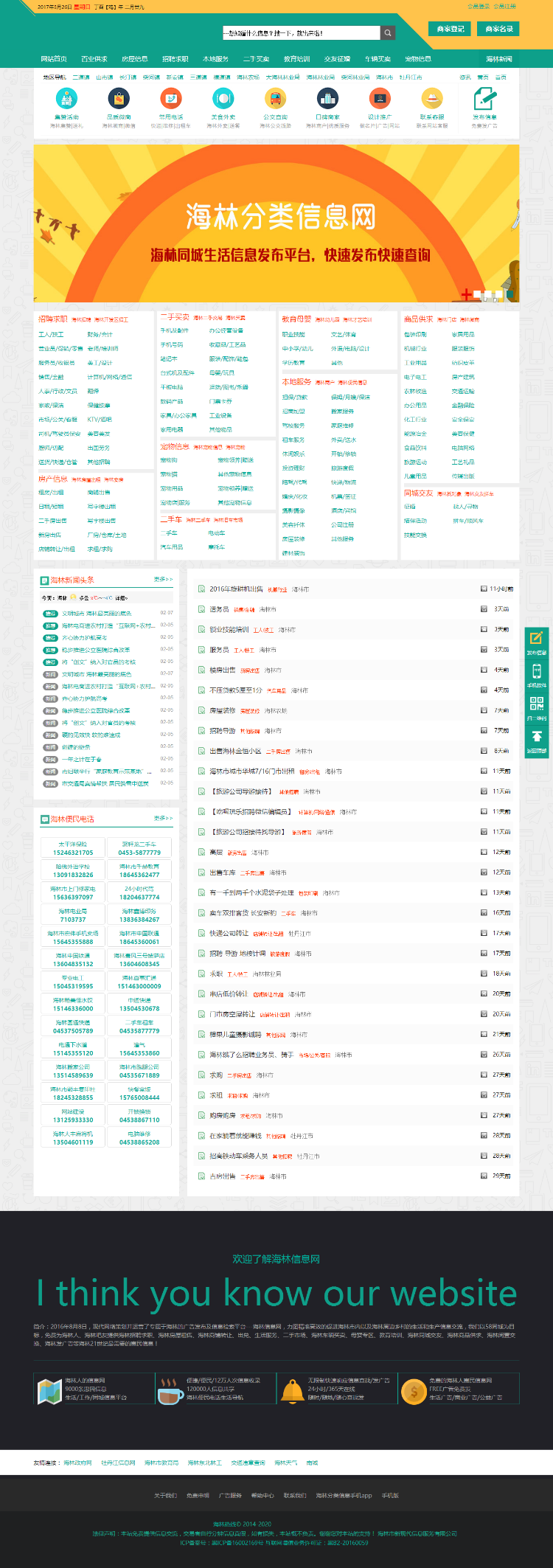The height and width of the screenshot is (1568, 553).
Task: Open 宠物信息 category heading
Action: click(x=175, y=447)
